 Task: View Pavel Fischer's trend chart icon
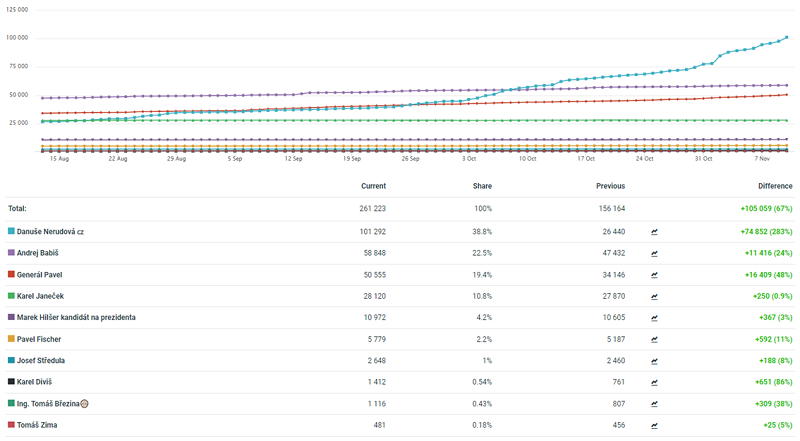[654, 339]
